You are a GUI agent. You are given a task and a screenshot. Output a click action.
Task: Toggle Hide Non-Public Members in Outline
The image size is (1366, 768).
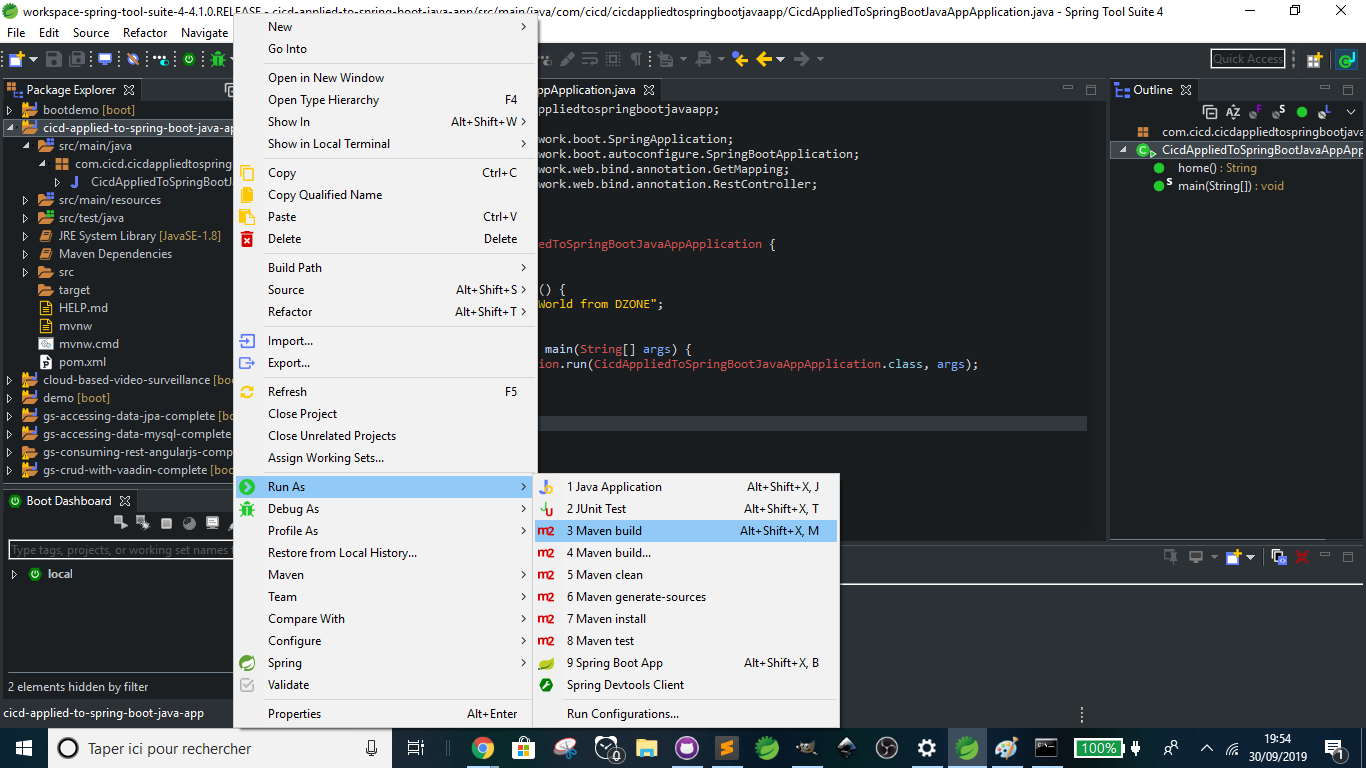pyautogui.click(x=1302, y=112)
